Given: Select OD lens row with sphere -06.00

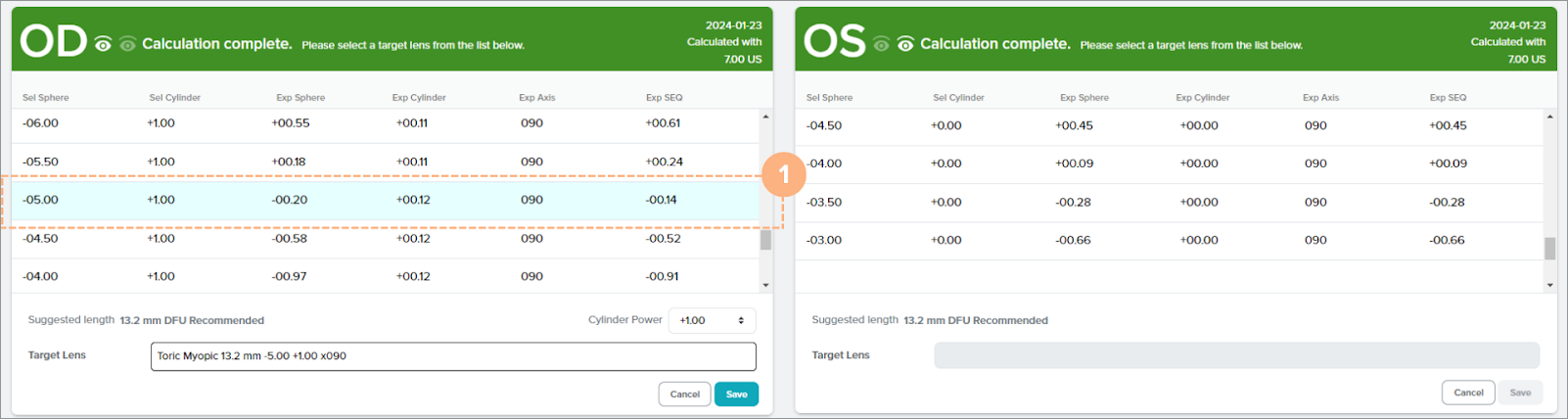Looking at the screenshot, I should click(x=386, y=123).
